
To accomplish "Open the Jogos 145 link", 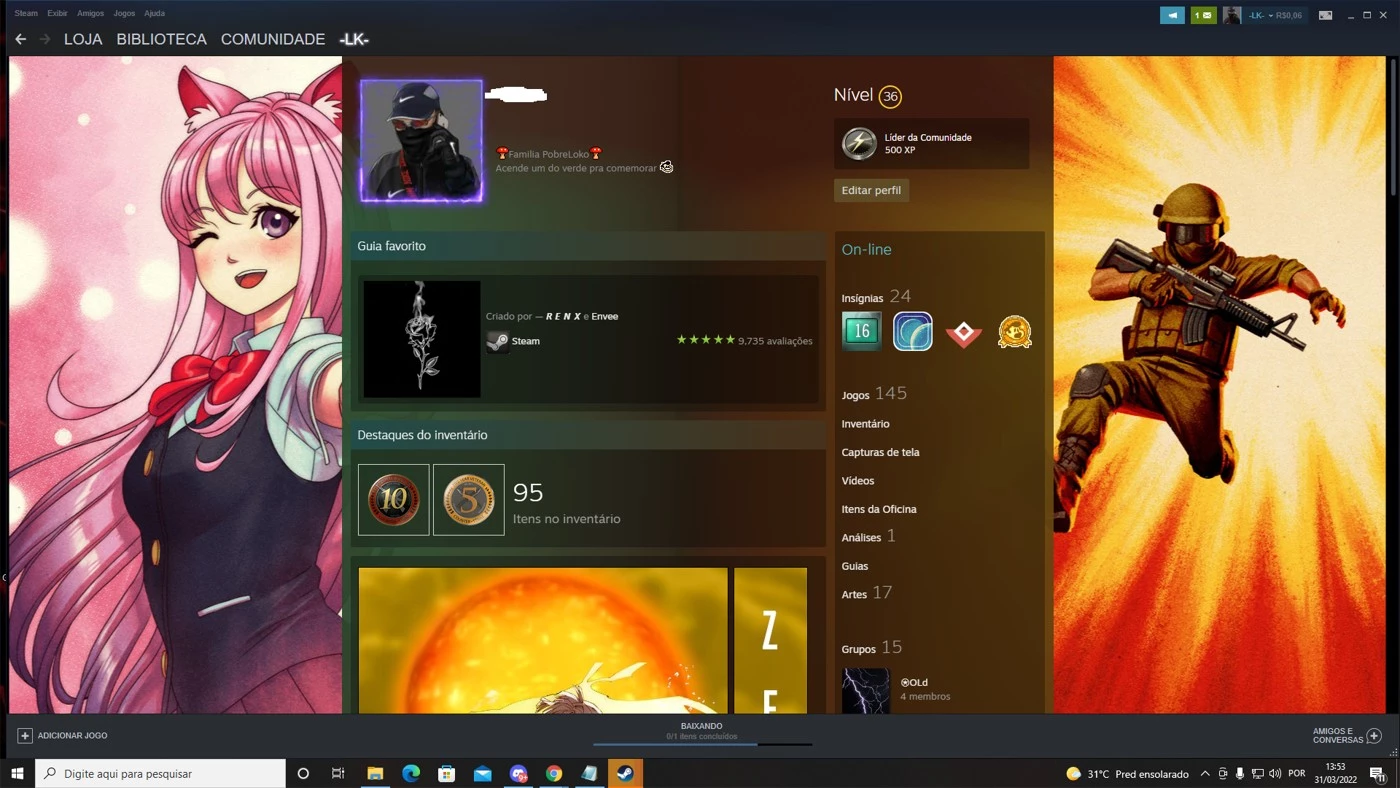I will coord(874,394).
